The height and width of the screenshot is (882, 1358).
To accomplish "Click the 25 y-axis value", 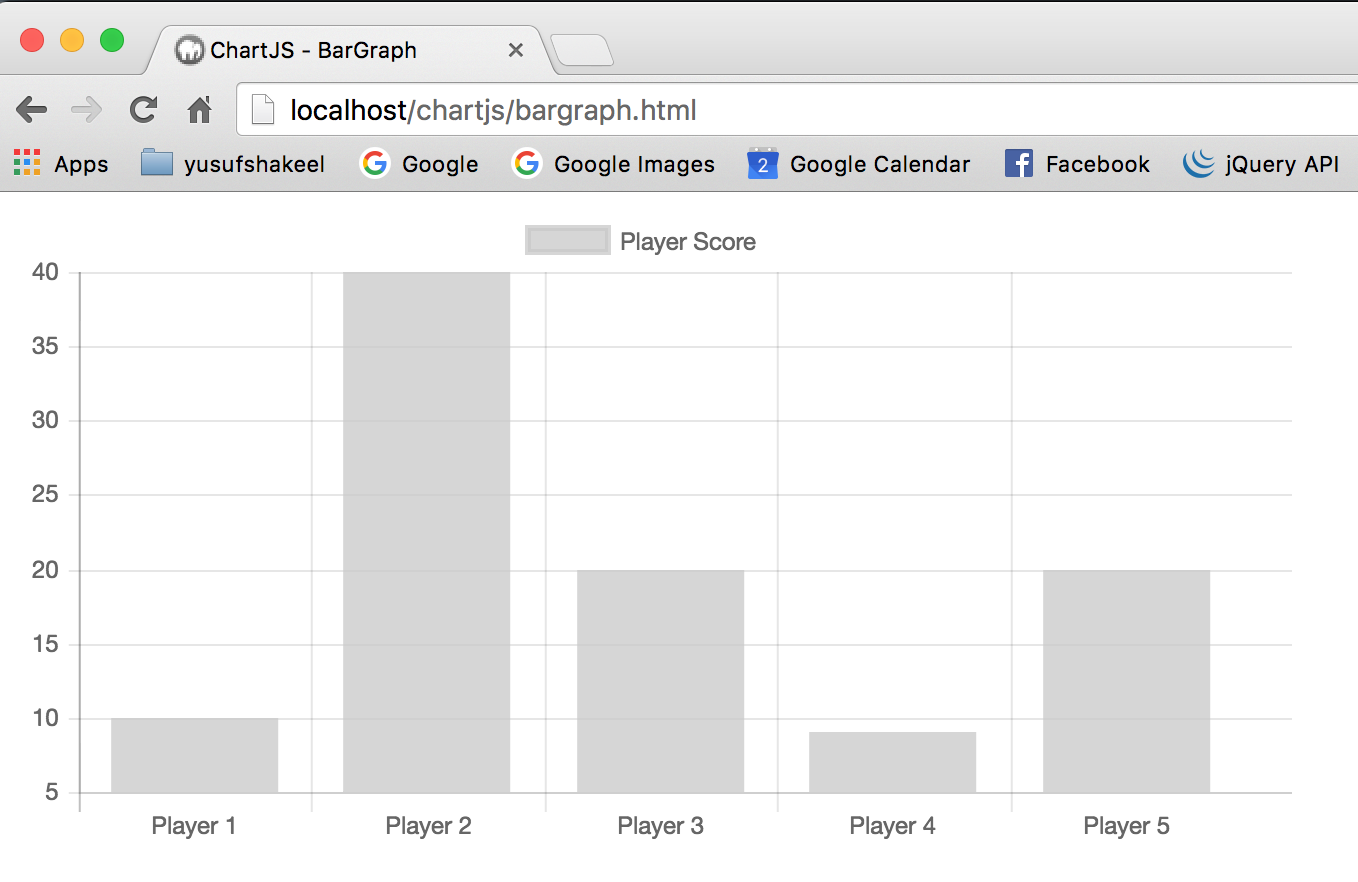I will tap(46, 495).
